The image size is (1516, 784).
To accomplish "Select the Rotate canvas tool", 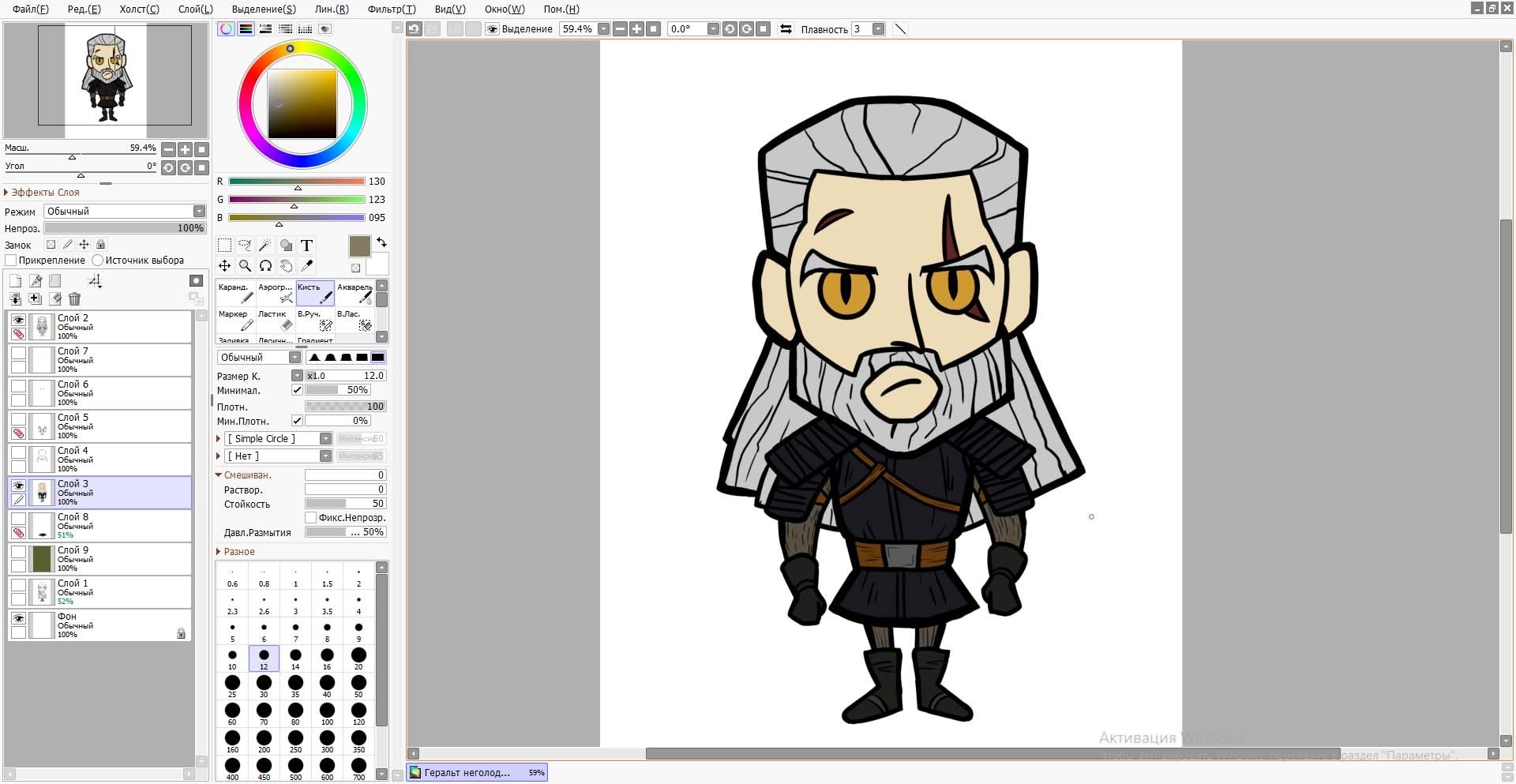I will (x=265, y=266).
